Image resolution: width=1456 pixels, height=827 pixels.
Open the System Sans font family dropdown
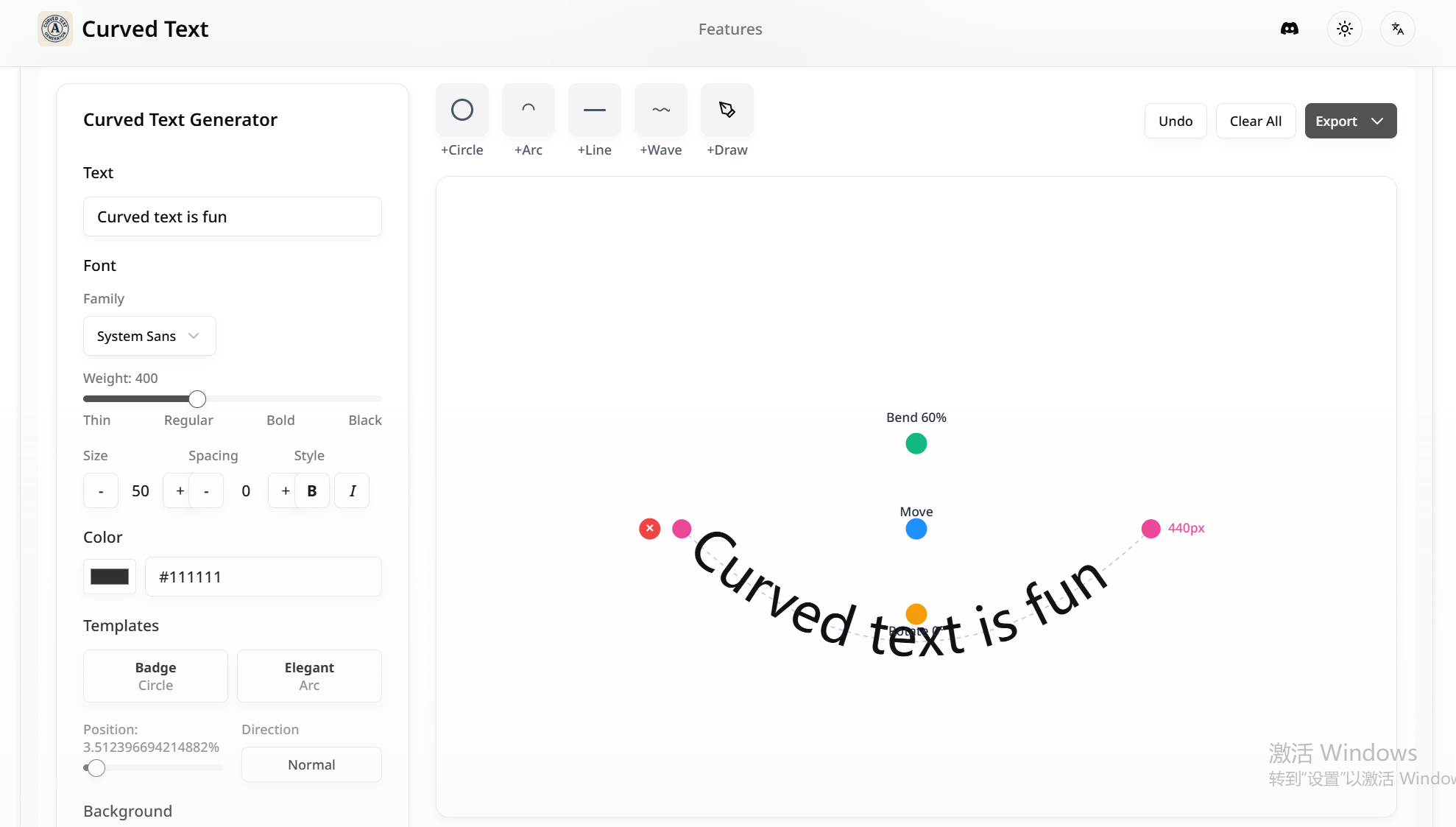(x=149, y=336)
